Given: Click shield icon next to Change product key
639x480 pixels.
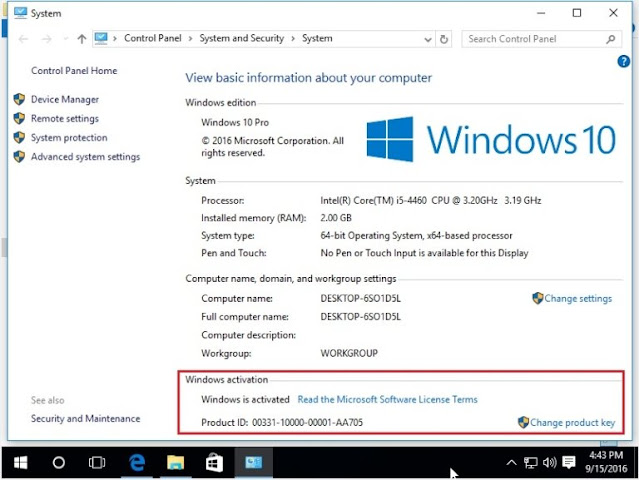Looking at the screenshot, I should [x=523, y=422].
